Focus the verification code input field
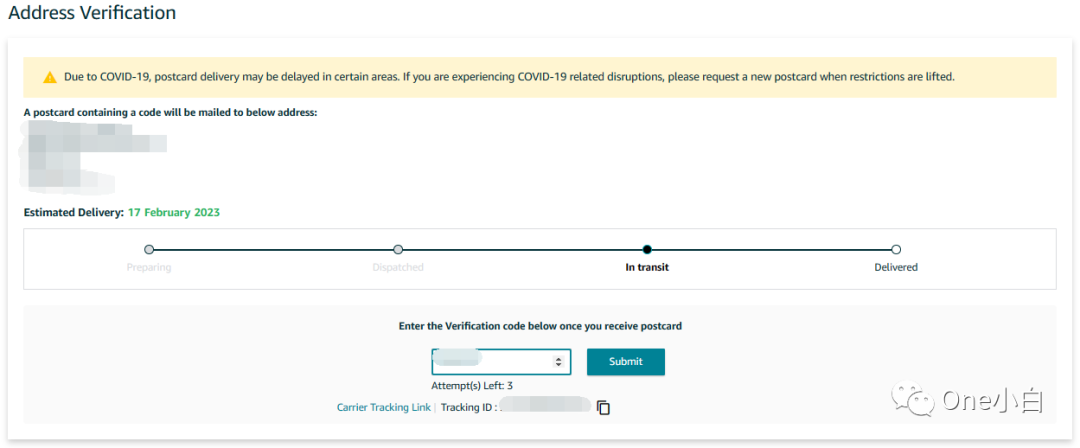The height and width of the screenshot is (448, 1080). (501, 362)
